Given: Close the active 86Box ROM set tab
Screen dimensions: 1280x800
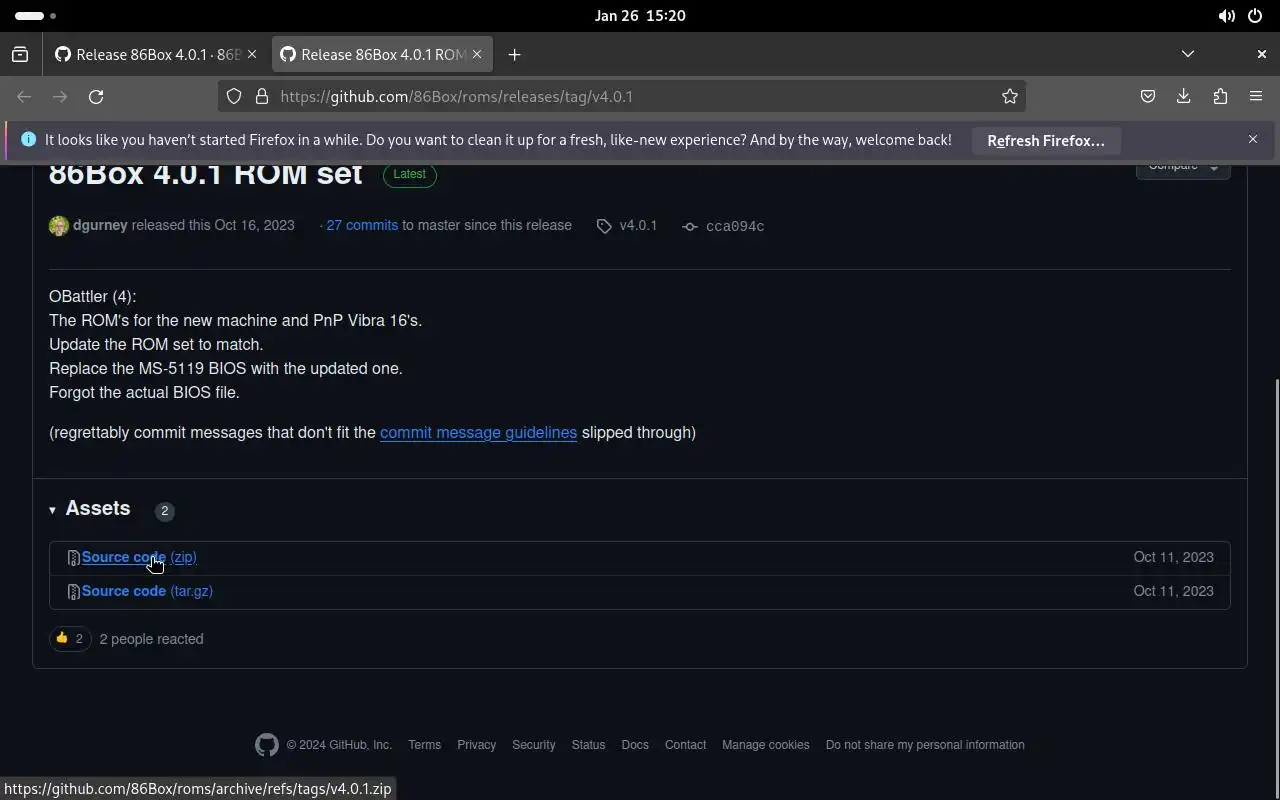Looking at the screenshot, I should (x=477, y=55).
